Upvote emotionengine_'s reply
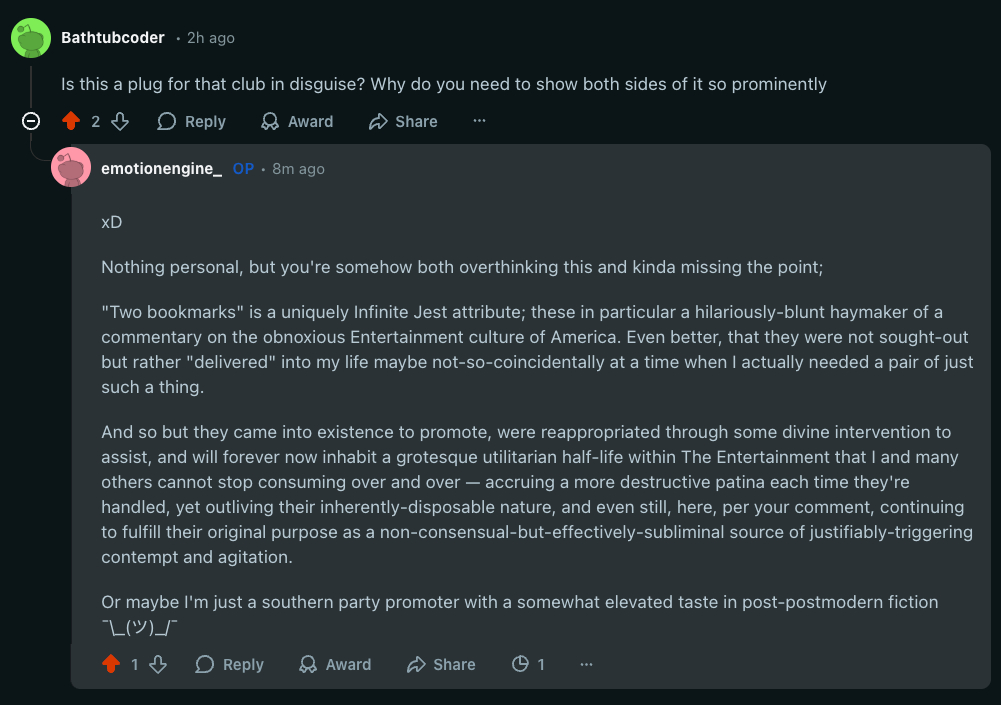The width and height of the screenshot is (1001, 705). pyautogui.click(x=110, y=664)
